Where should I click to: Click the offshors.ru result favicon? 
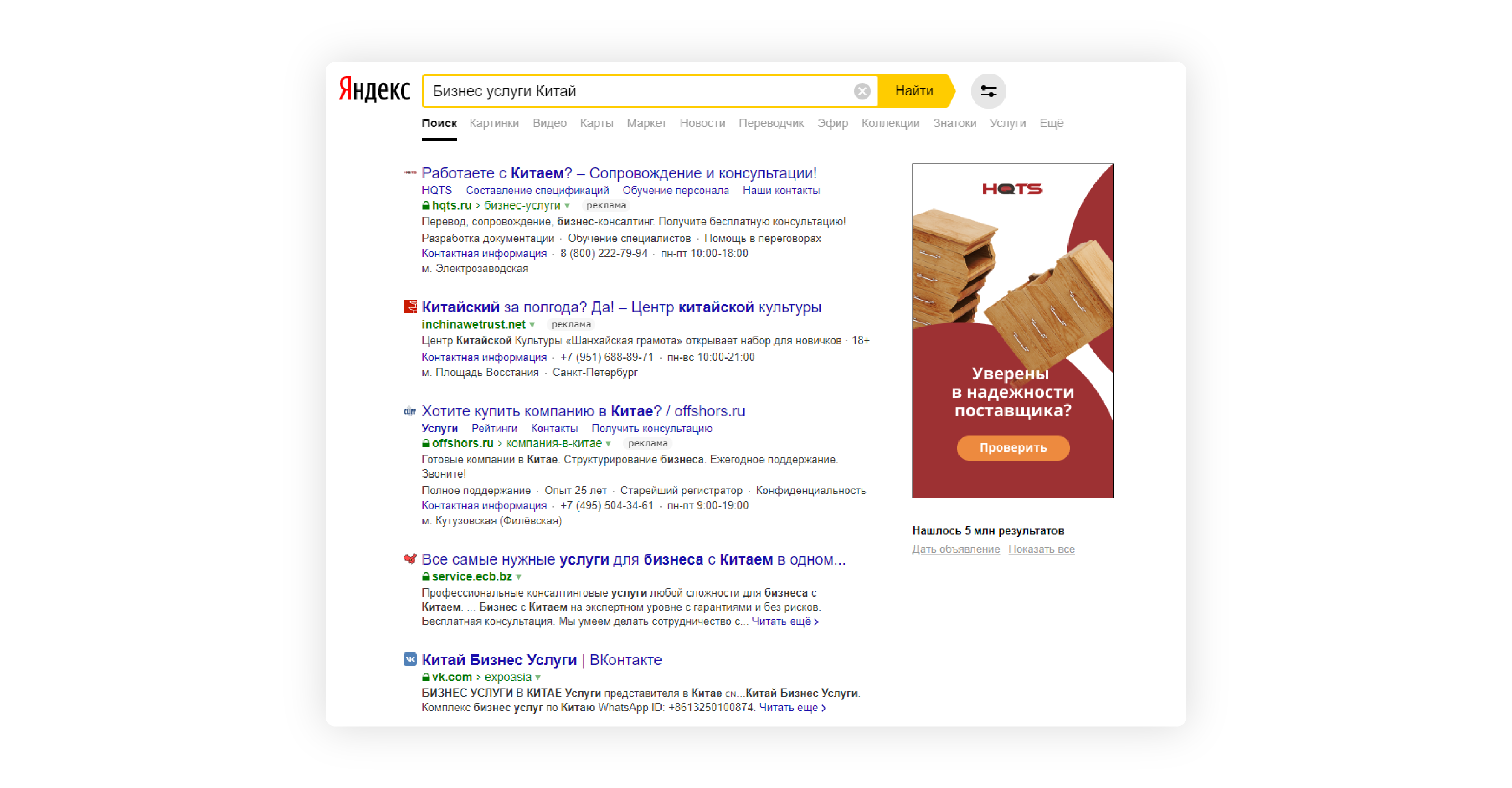pos(409,411)
